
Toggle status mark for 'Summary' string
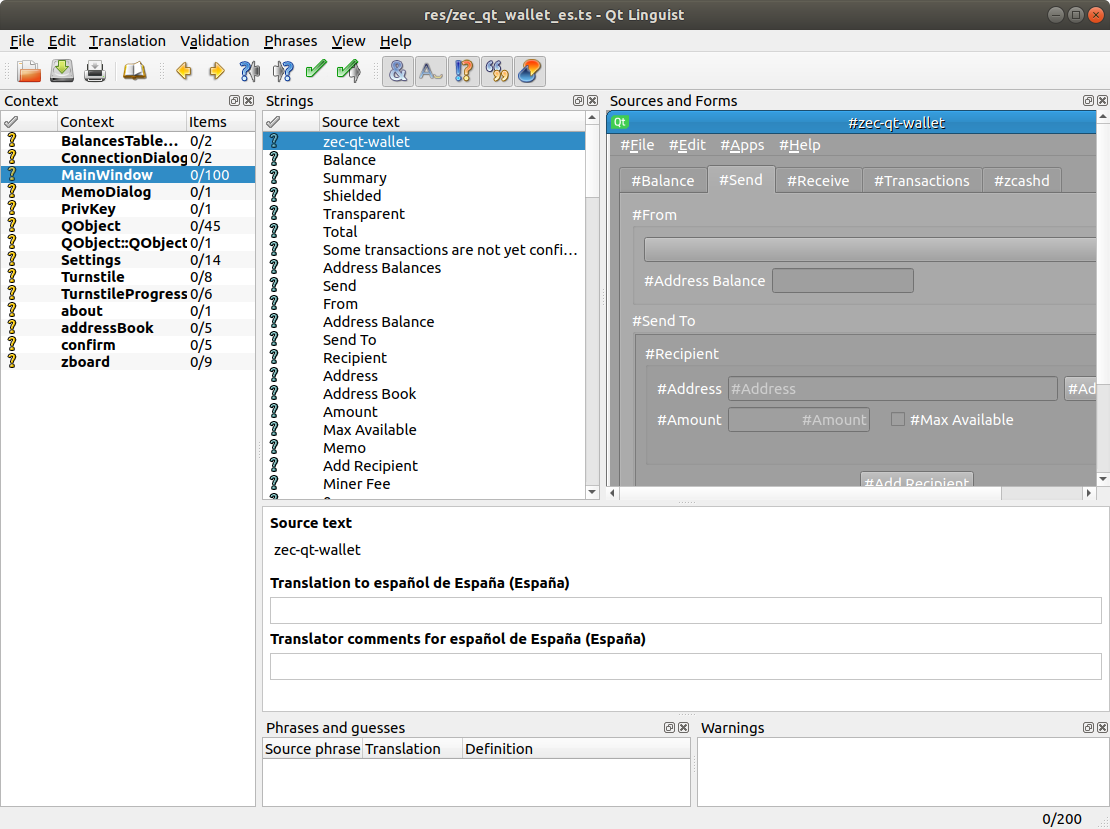[274, 178]
